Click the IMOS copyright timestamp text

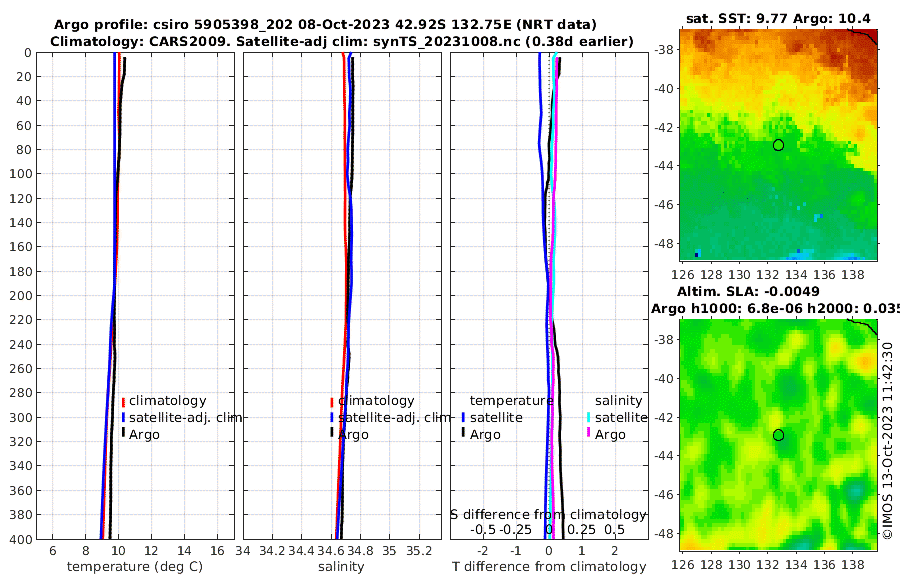point(887,440)
